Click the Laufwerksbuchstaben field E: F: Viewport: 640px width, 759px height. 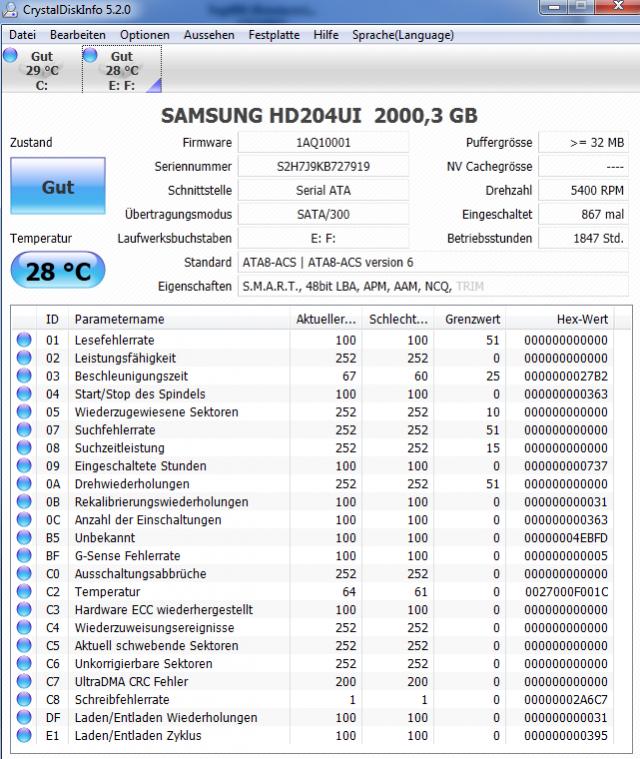point(323,238)
